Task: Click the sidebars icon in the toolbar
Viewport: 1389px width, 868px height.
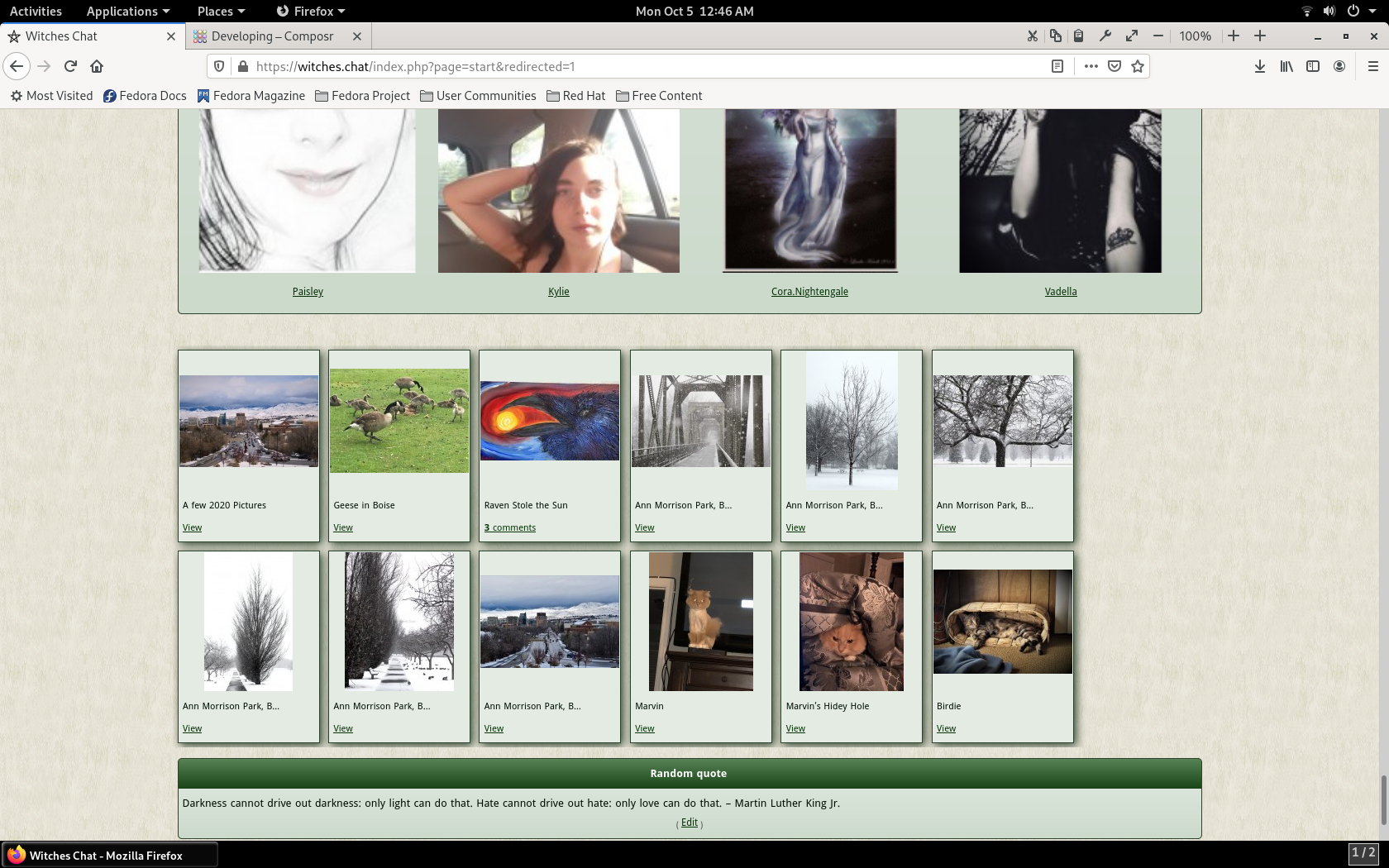Action: click(1314, 66)
